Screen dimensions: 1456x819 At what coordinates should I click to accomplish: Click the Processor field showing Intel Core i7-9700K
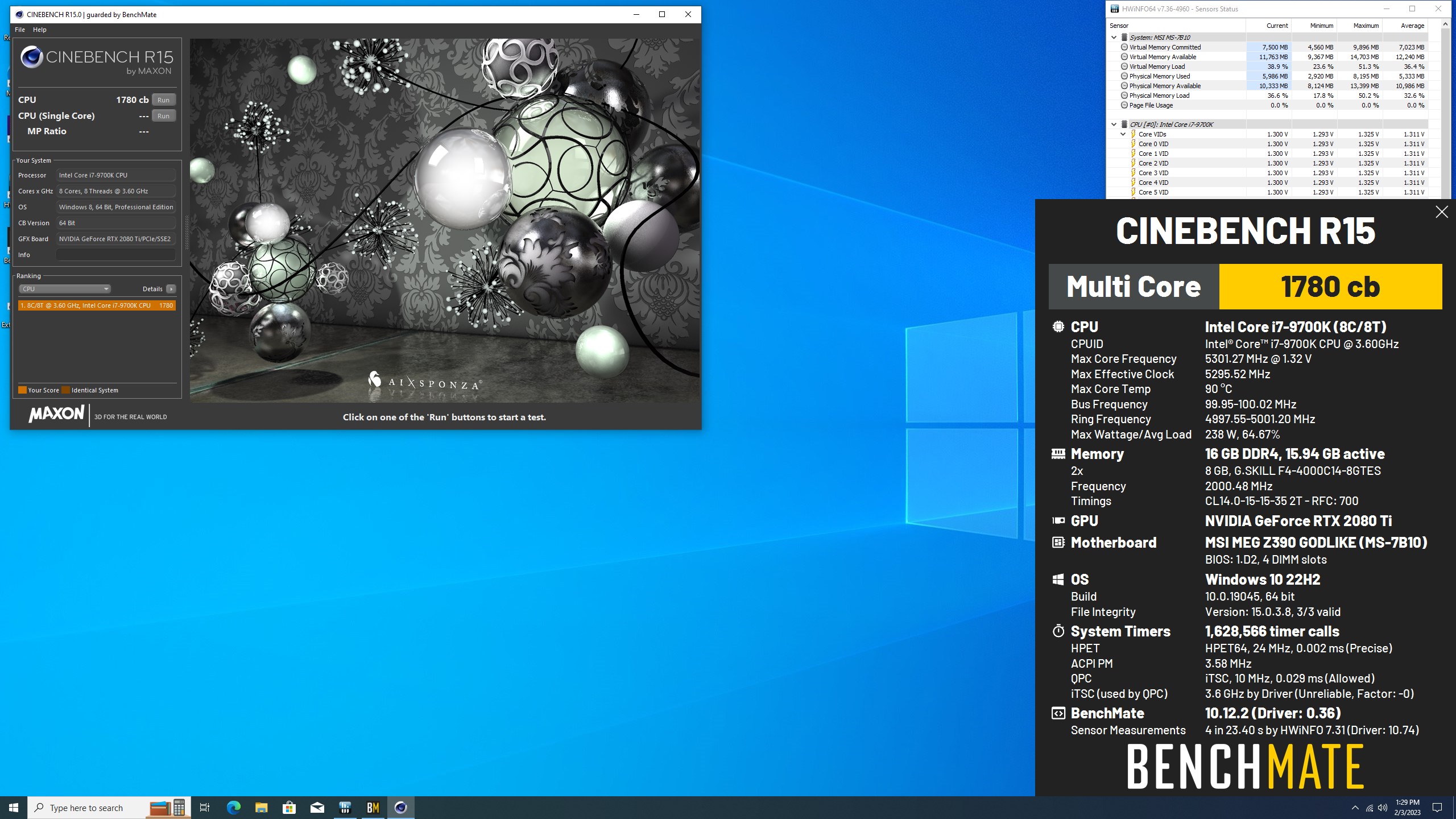click(115, 175)
